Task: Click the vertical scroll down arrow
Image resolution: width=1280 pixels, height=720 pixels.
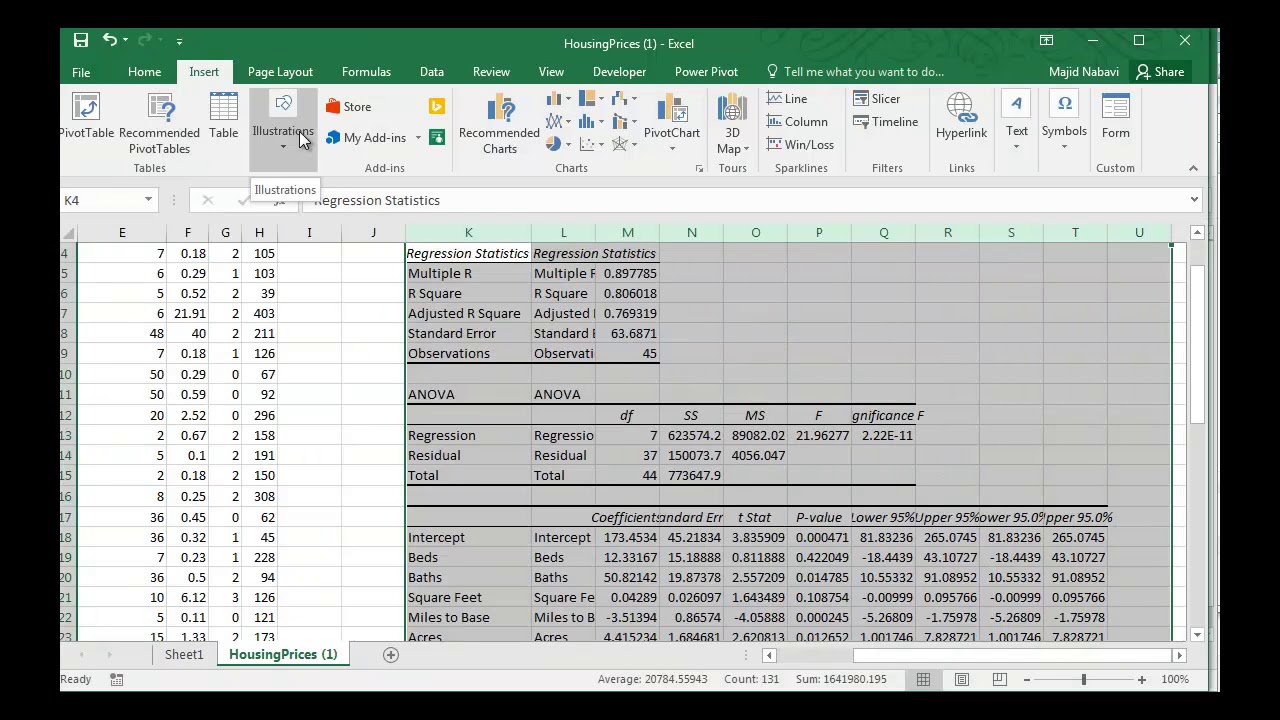Action: point(1198,633)
